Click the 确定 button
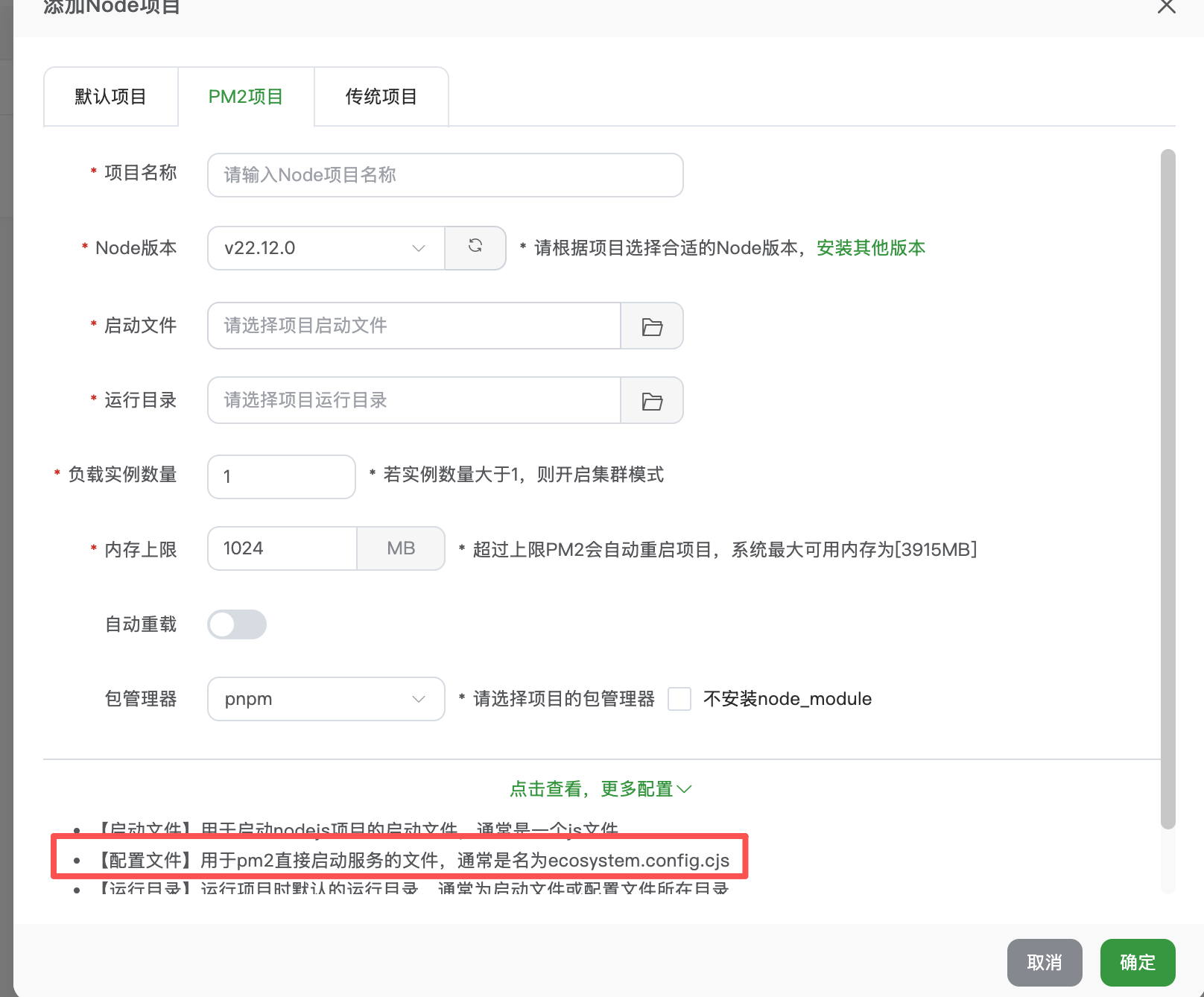Viewport: 1204px width, 997px height. (x=1137, y=962)
